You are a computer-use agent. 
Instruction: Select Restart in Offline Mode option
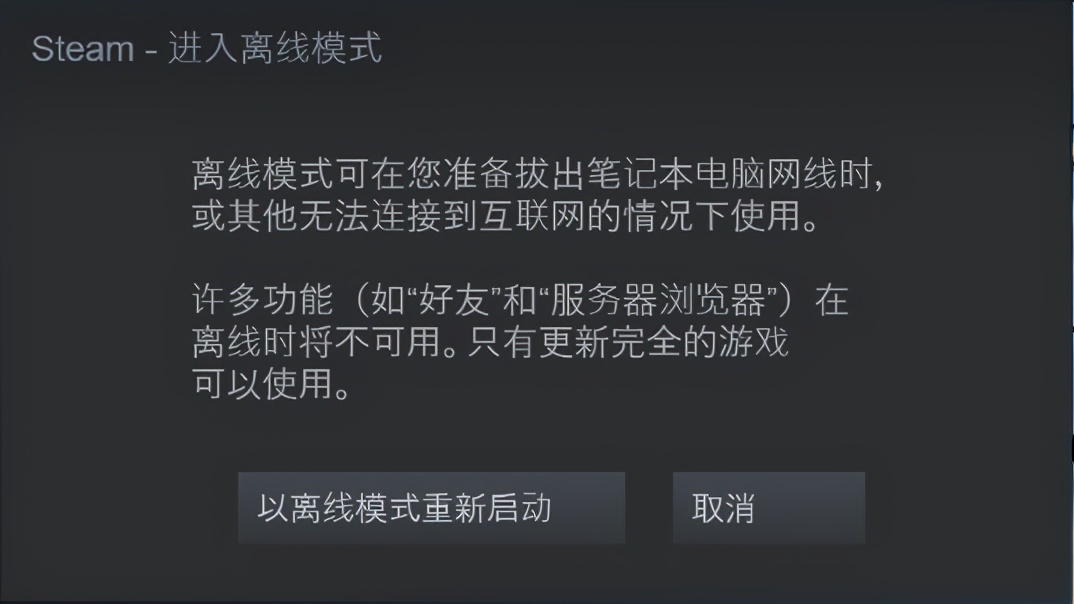tap(431, 507)
